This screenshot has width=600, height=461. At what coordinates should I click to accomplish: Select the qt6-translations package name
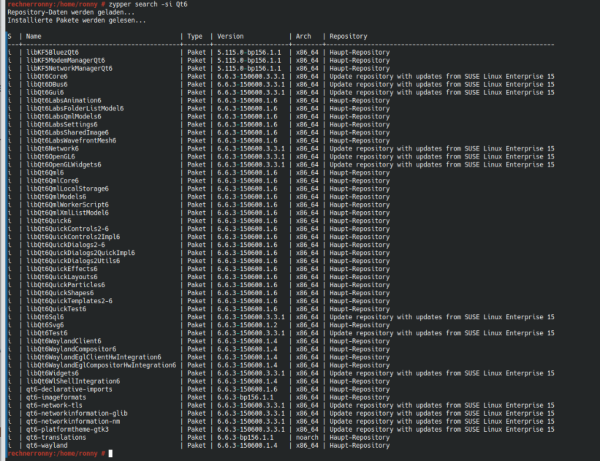click(56, 438)
